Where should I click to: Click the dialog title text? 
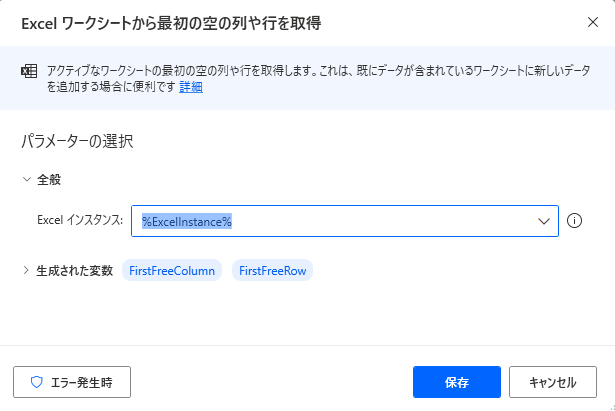[171, 24]
